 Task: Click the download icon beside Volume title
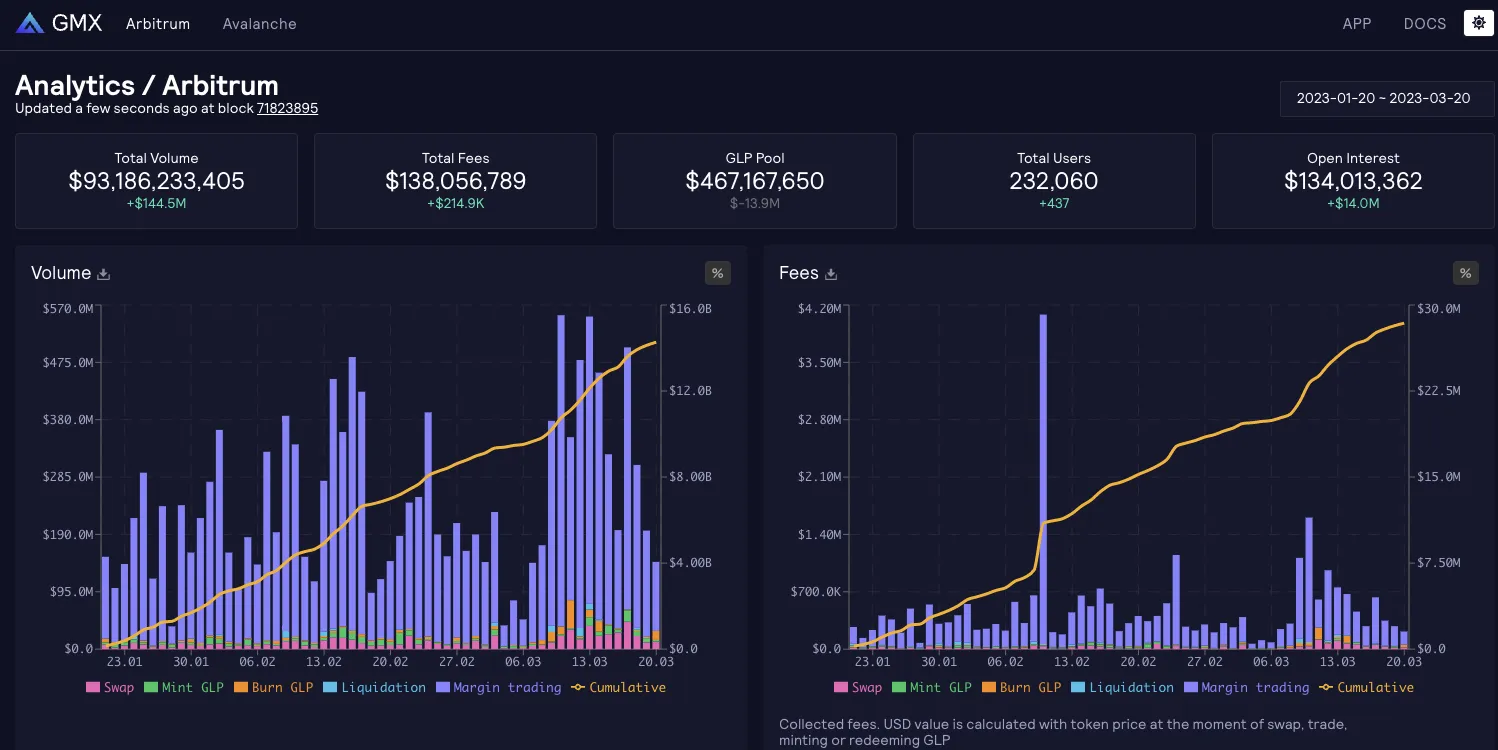pos(101,273)
